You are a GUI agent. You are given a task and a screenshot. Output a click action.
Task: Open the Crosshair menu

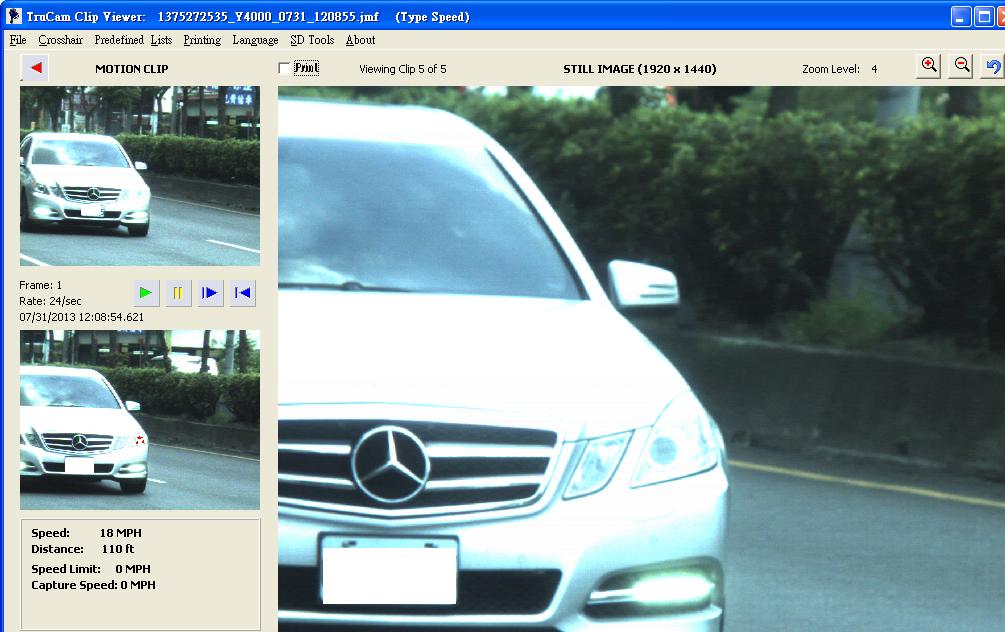coord(60,40)
